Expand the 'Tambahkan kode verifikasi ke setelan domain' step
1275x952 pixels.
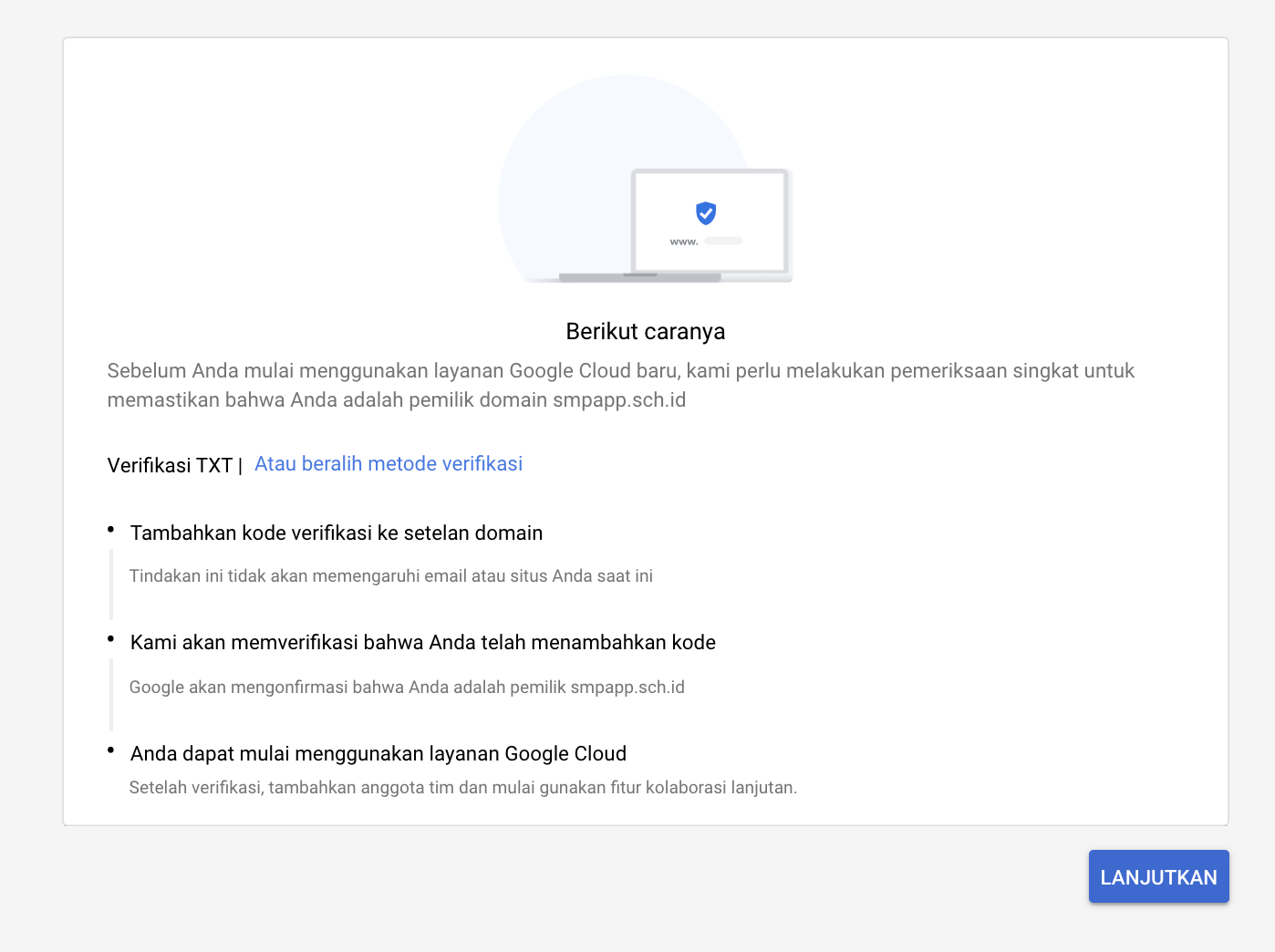[x=336, y=533]
